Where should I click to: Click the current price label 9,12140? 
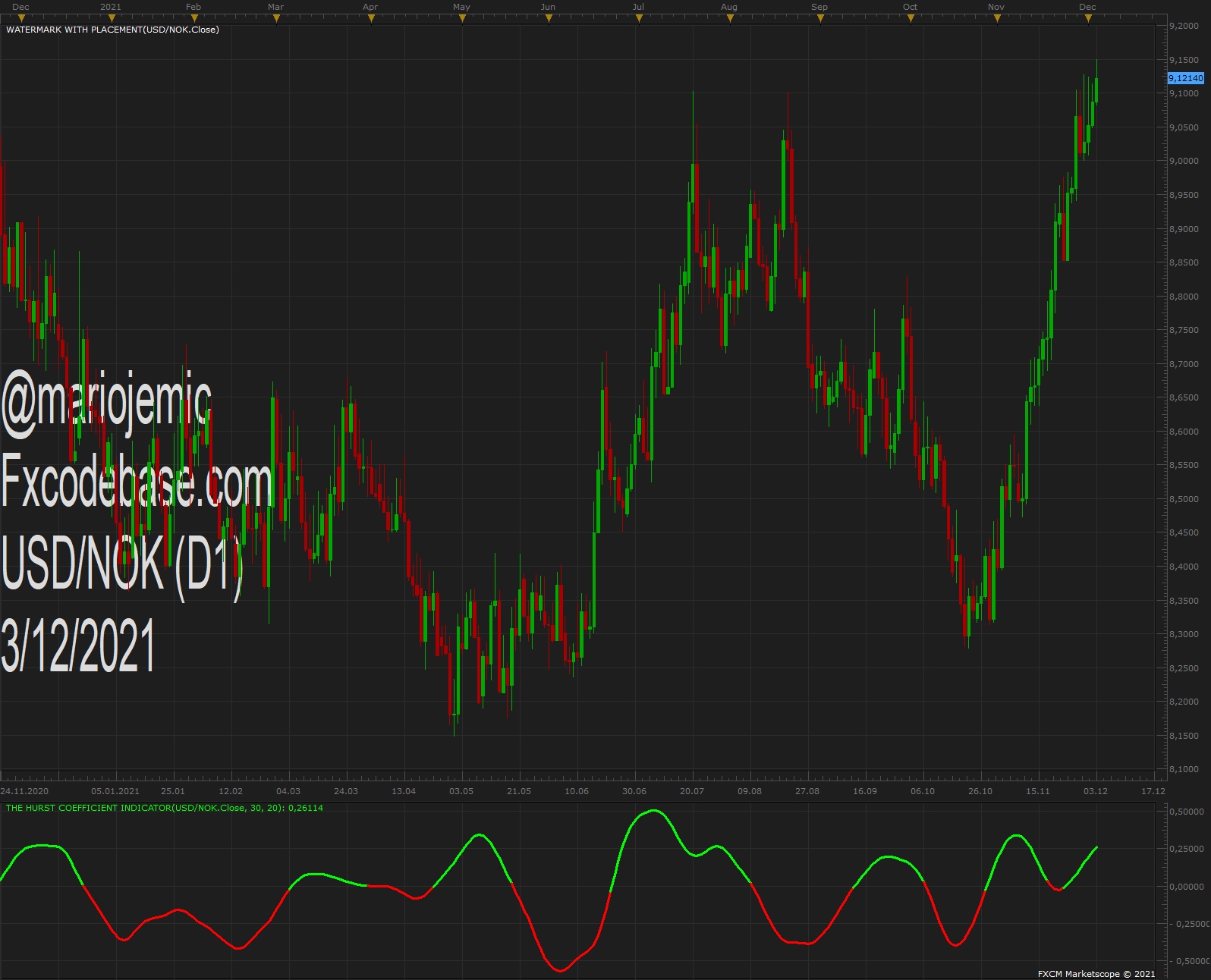1186,78
